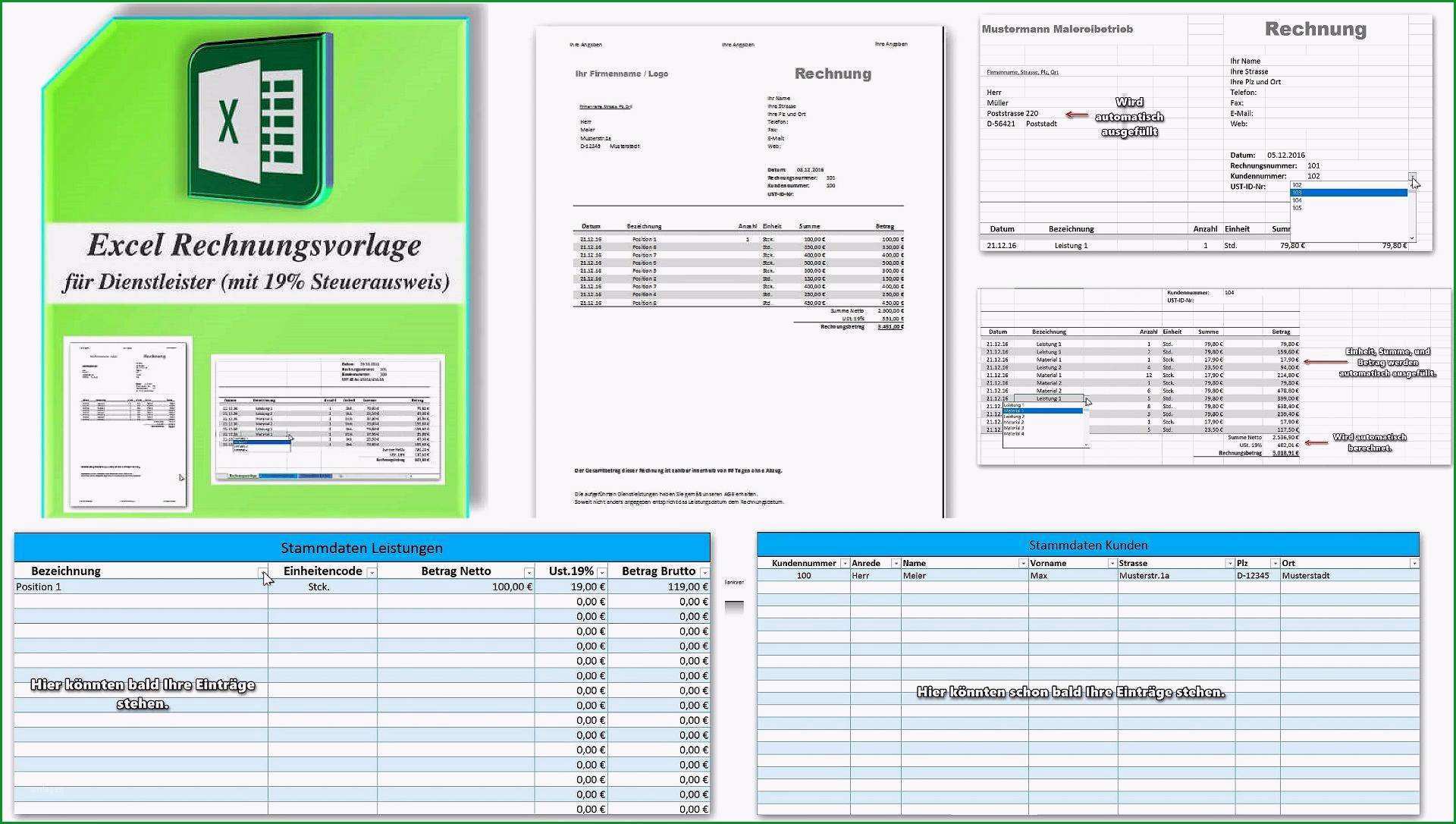Select the "05.12.2016" Datum value
The image size is (1456, 824).
(x=1286, y=155)
